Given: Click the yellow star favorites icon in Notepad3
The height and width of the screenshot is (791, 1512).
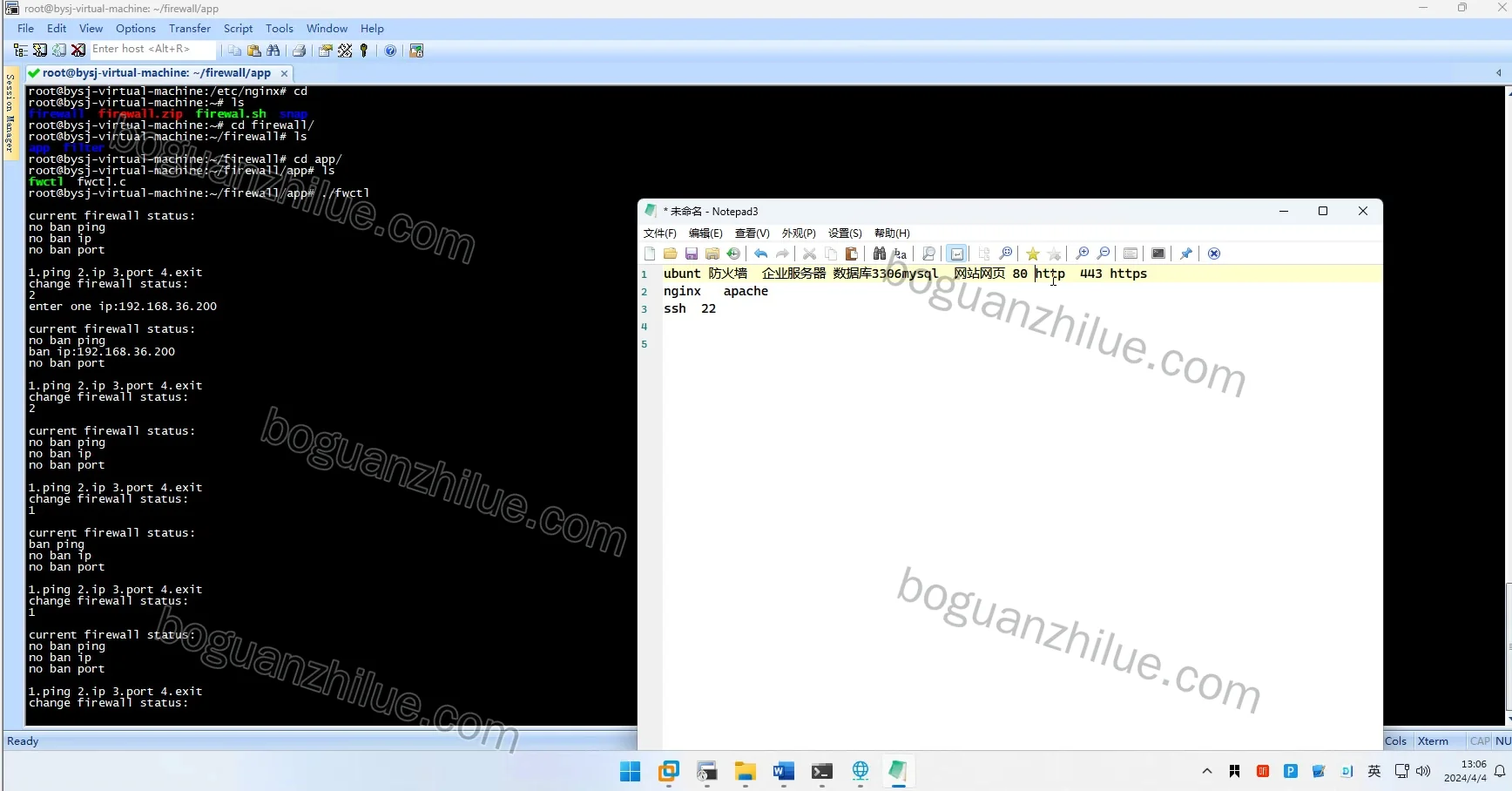Looking at the screenshot, I should point(1032,254).
